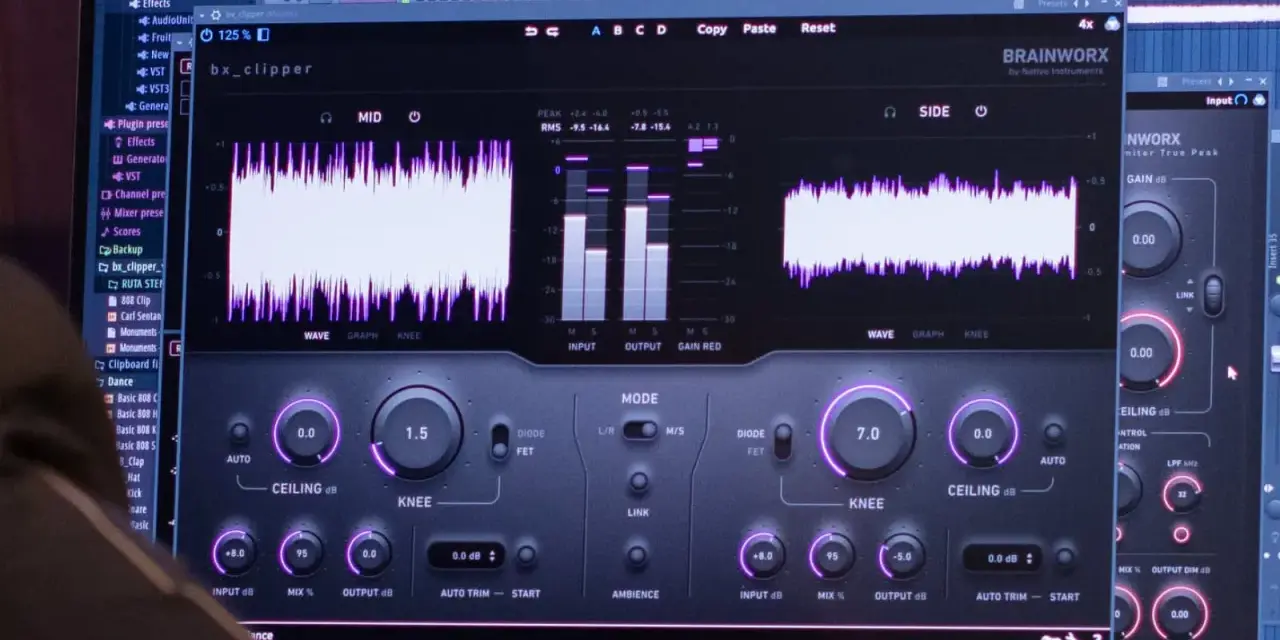Toggle the bx_clipper plugin power icon
The width and height of the screenshot is (1280, 640).
pos(206,35)
